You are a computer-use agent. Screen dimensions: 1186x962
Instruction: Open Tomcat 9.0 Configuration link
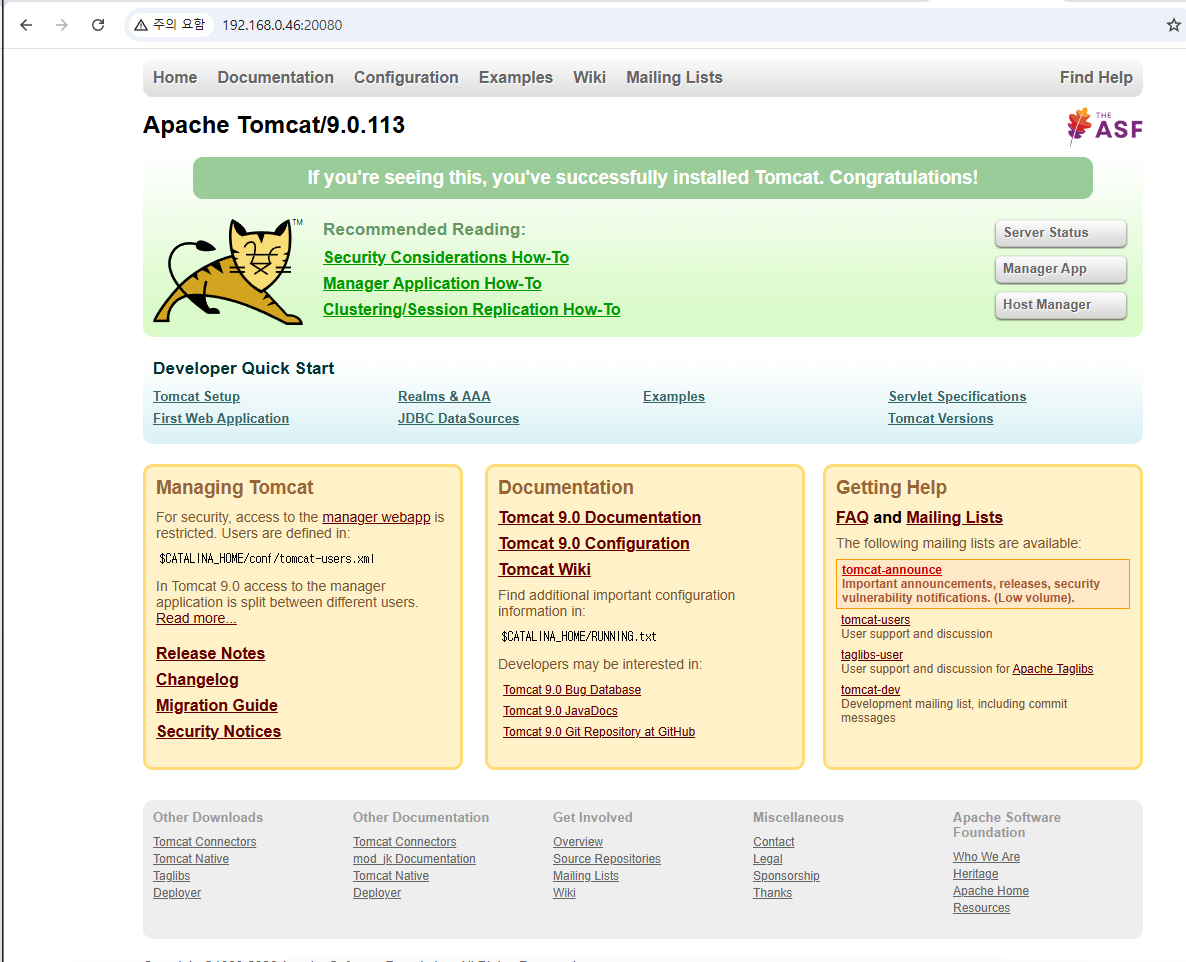click(x=594, y=543)
